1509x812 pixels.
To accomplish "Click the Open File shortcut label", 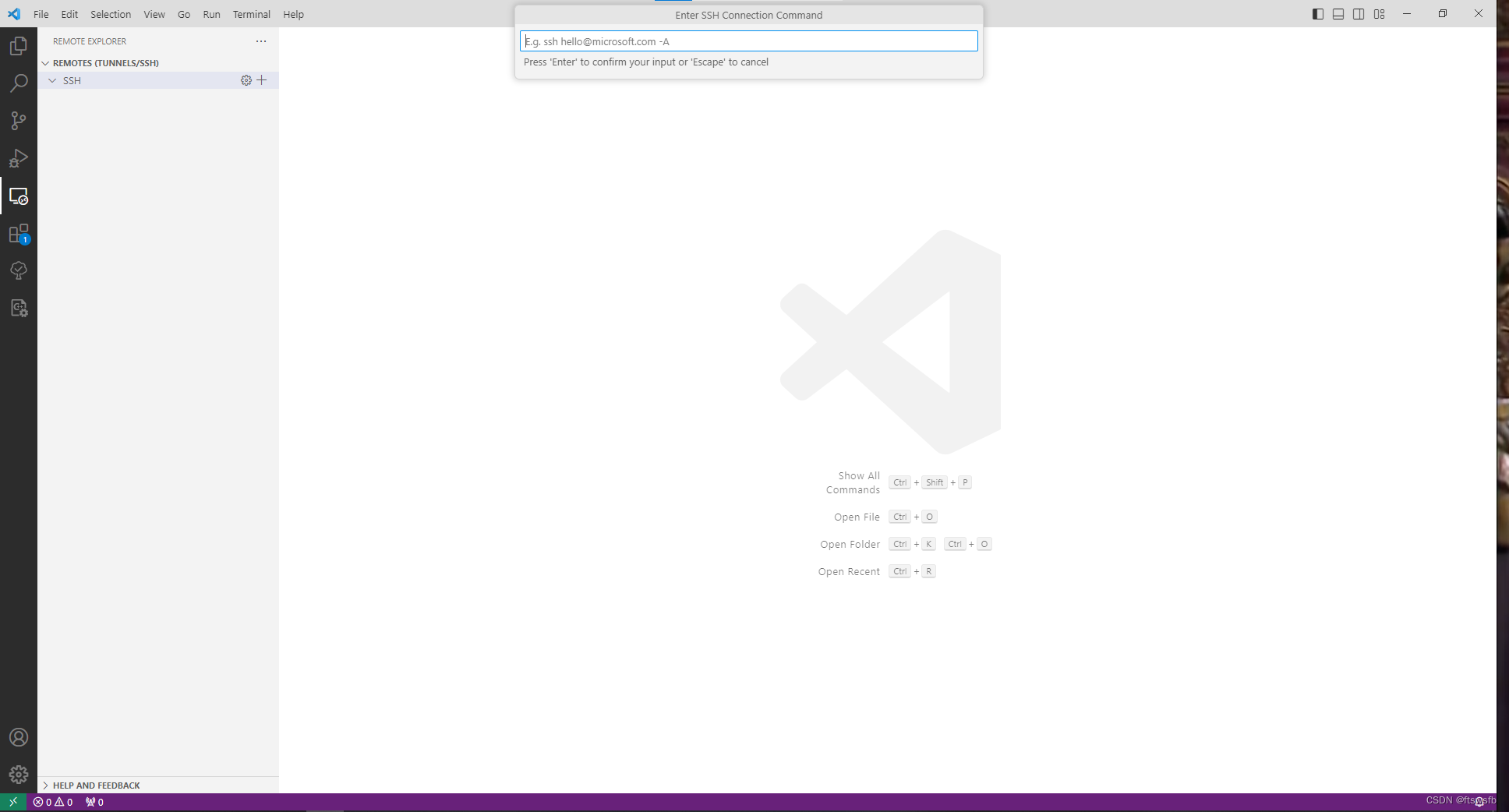I will [x=857, y=517].
